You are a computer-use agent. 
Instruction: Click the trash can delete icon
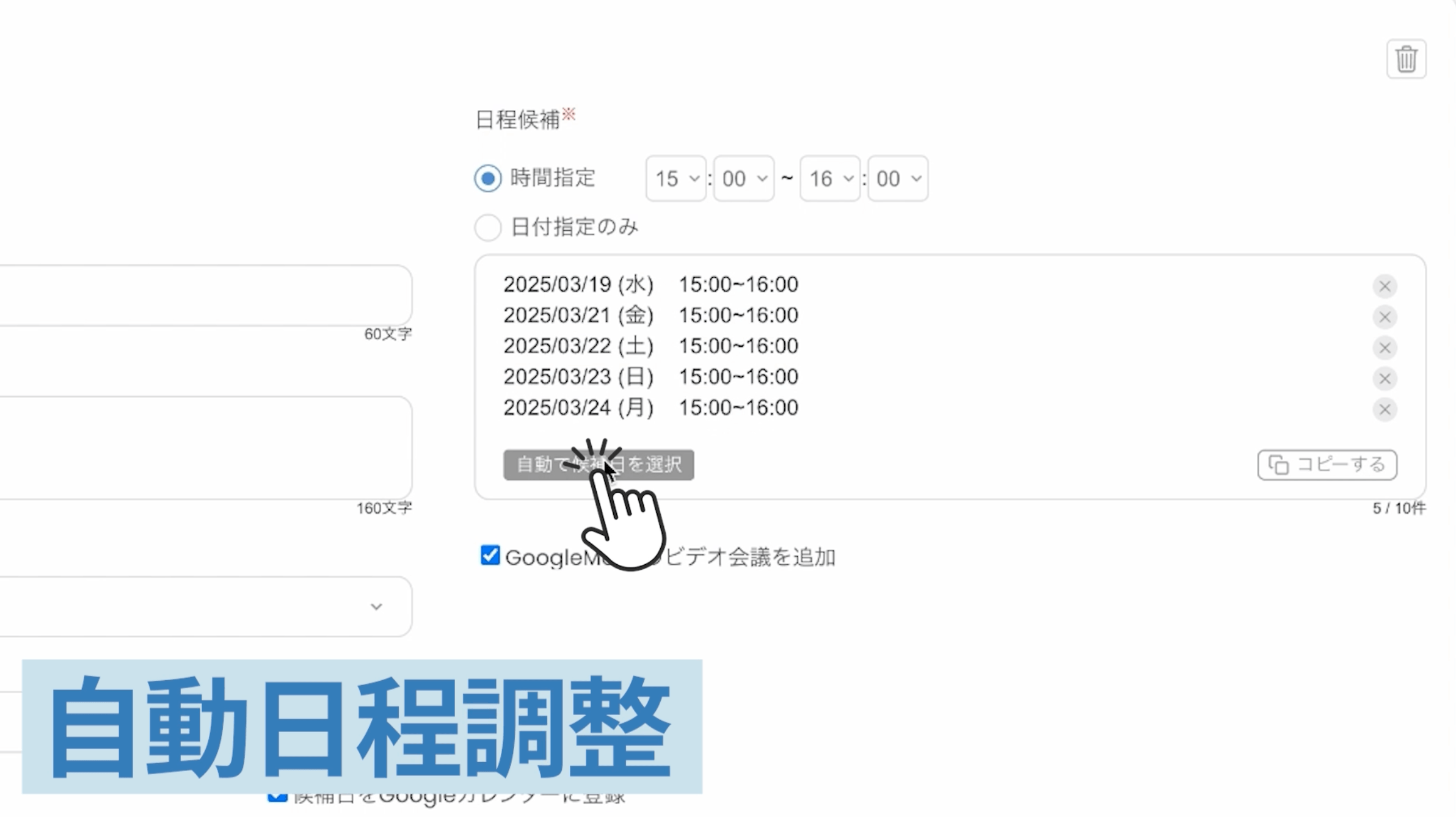click(x=1406, y=59)
